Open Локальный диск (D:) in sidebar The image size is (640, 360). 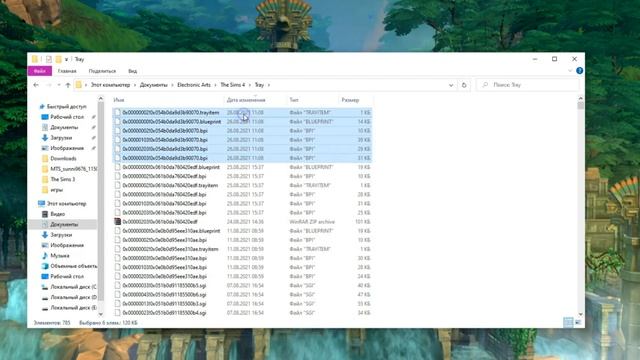click(x=73, y=297)
